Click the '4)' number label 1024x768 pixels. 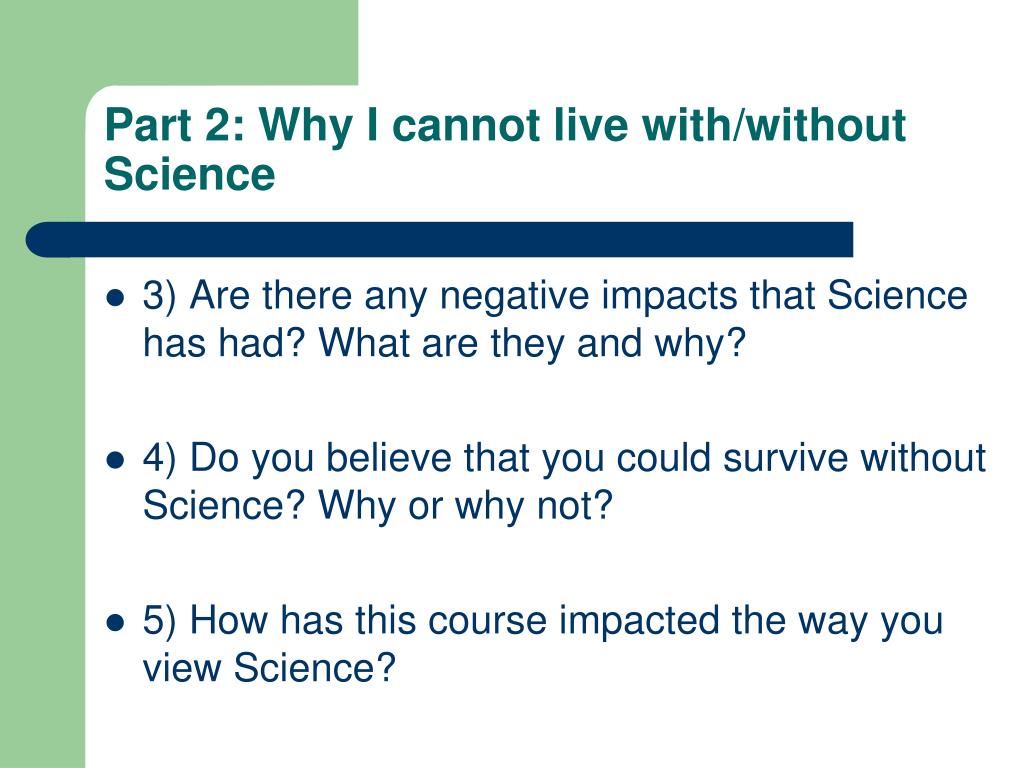point(160,458)
